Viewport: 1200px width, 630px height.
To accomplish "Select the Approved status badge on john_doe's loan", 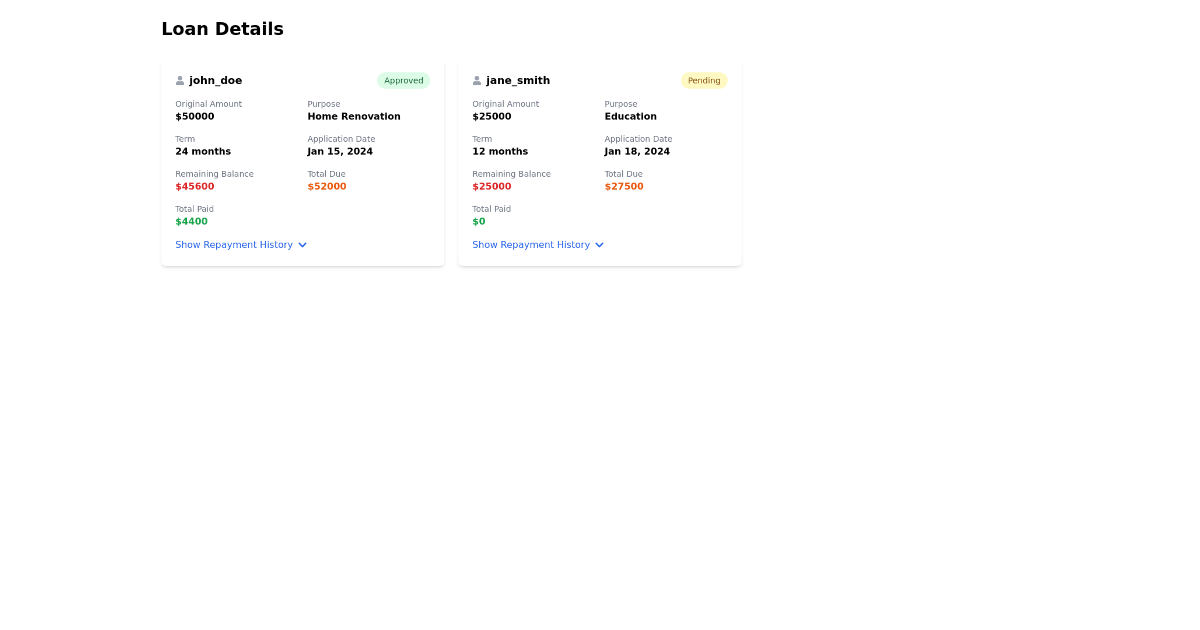I will pos(403,80).
